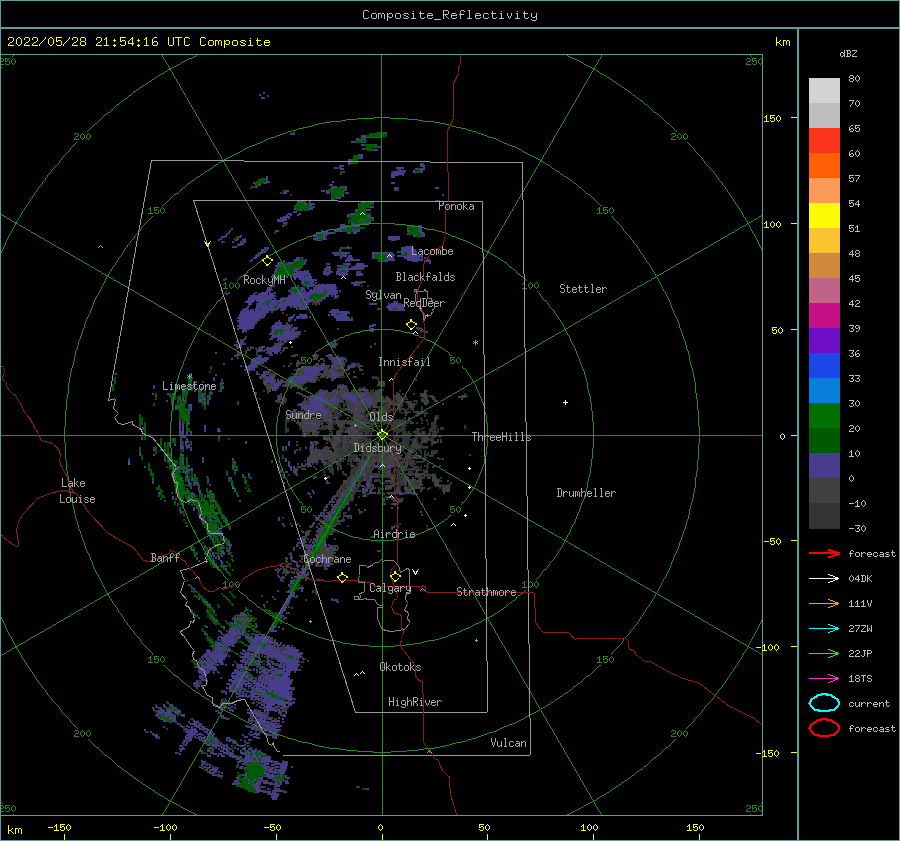Click the magenta 42-39 dBZ color swatch
The image size is (900, 841).
824,316
